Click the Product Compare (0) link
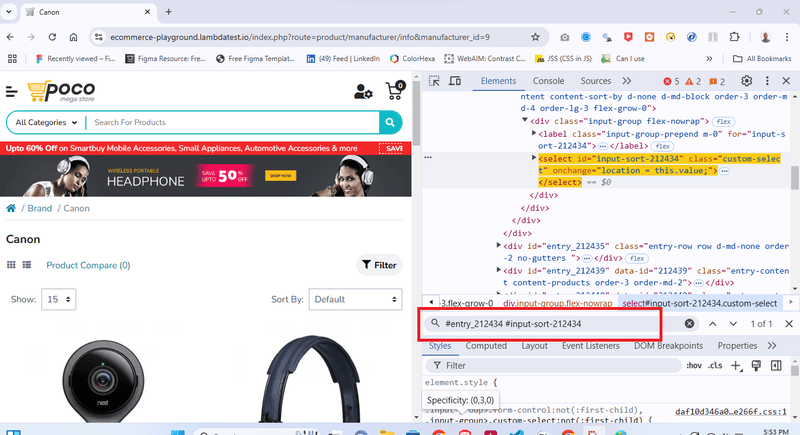 [x=88, y=265]
